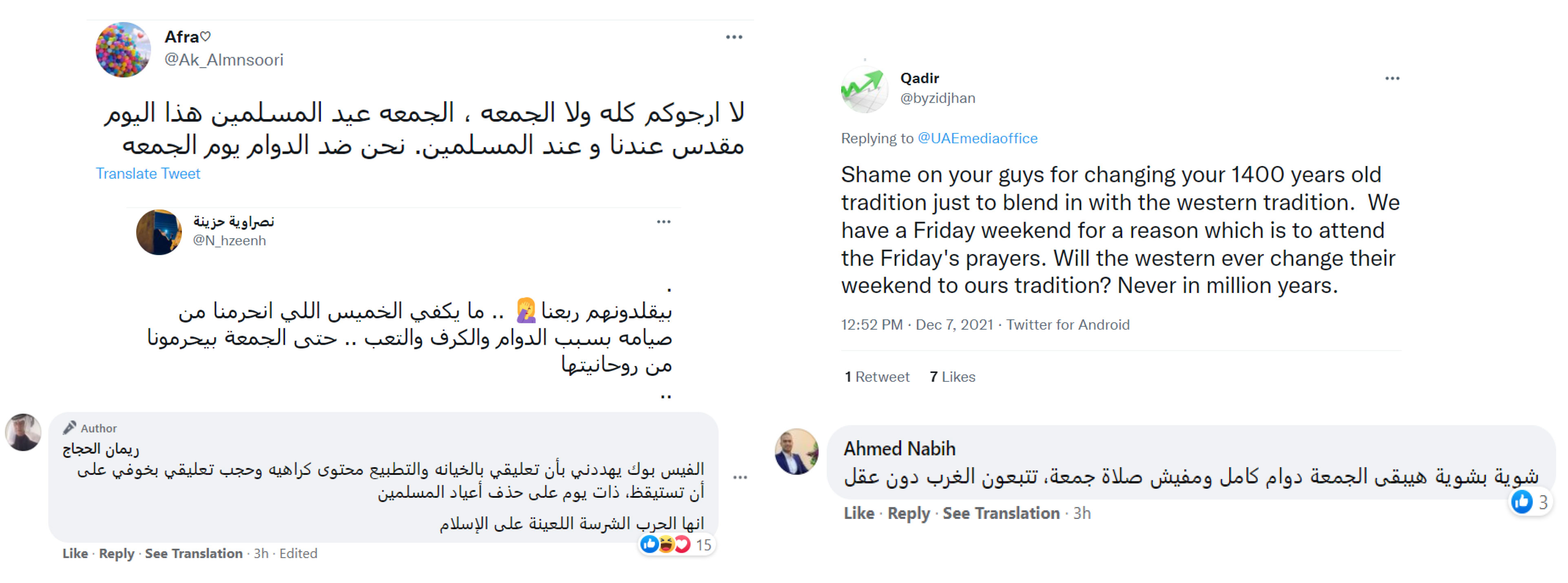Viewport: 1568px width, 583px height.
Task: Click Afra's balloon profile picture
Action: tap(123, 50)
